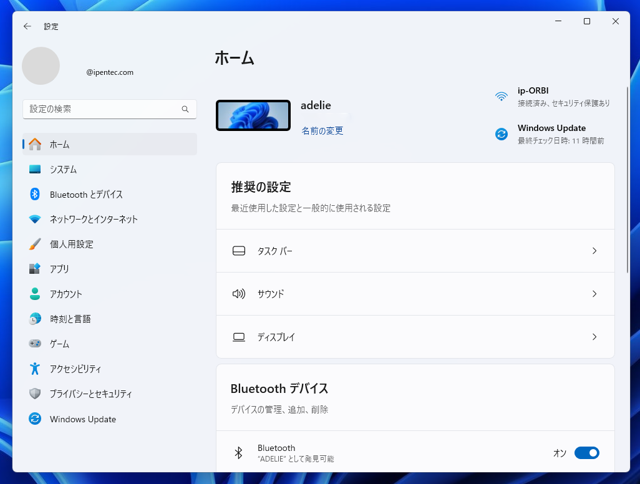Viewport: 640px width, 484px height.
Task: Click the Network wifi diamond icon
Action: [x=35, y=219]
